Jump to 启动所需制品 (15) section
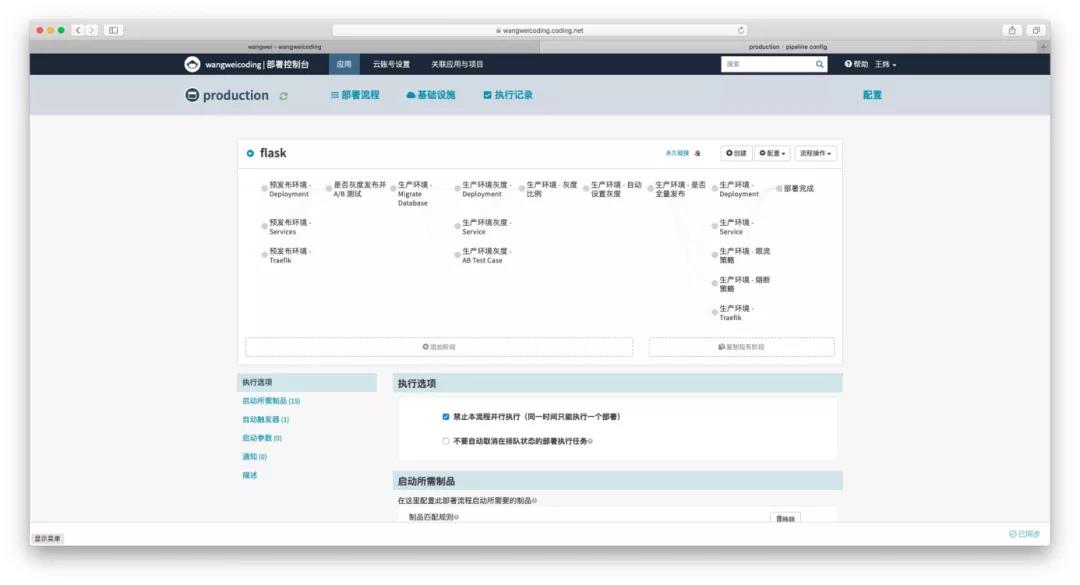1080x585 pixels. pyautogui.click(x=271, y=401)
